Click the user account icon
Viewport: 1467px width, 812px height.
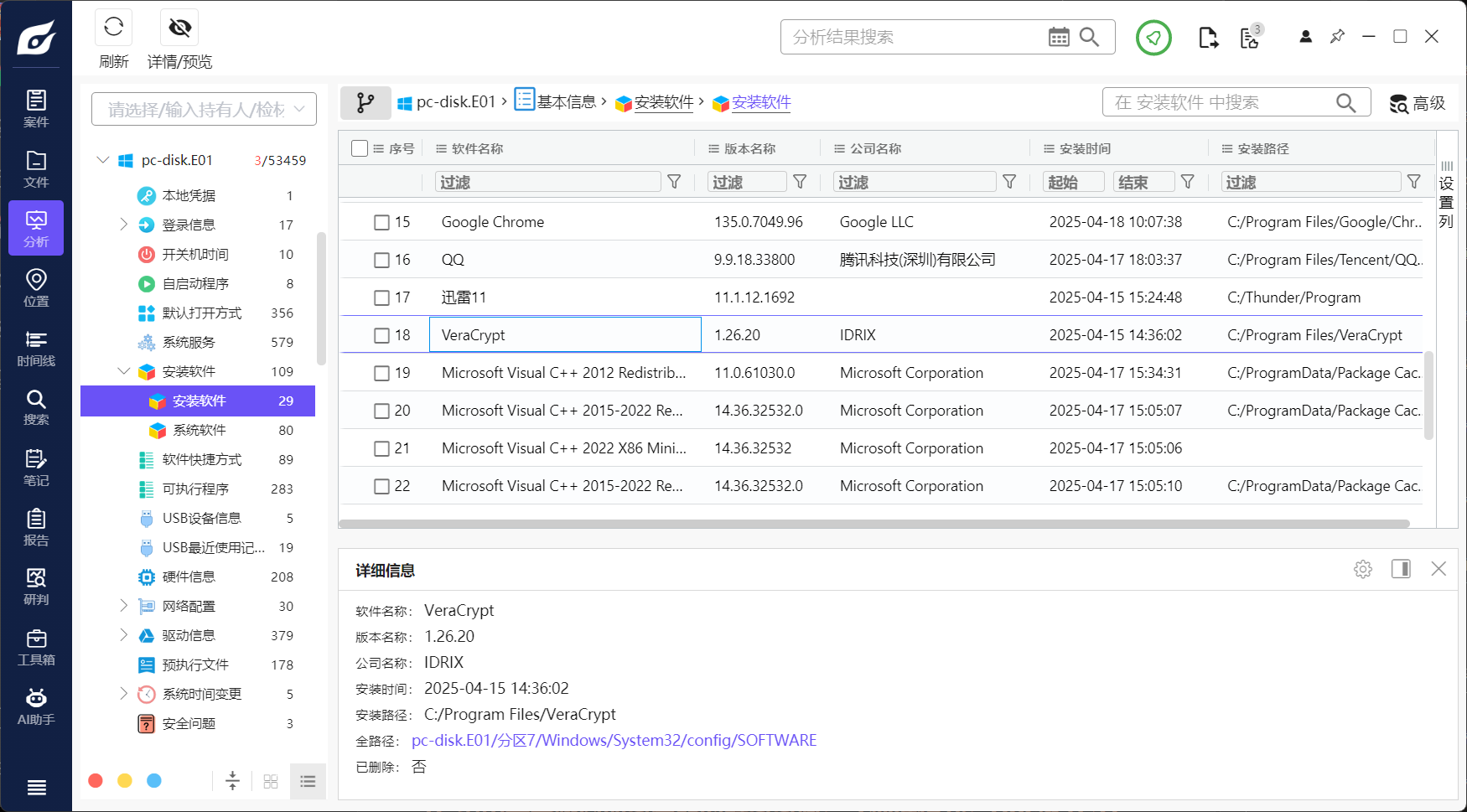1305,37
